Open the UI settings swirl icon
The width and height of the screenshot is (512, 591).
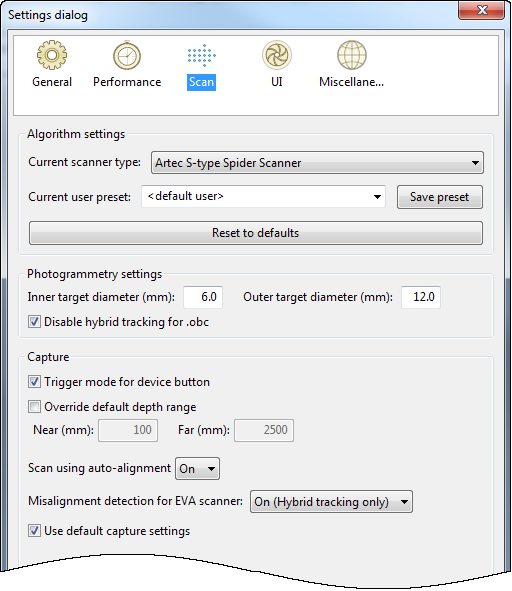[277, 55]
